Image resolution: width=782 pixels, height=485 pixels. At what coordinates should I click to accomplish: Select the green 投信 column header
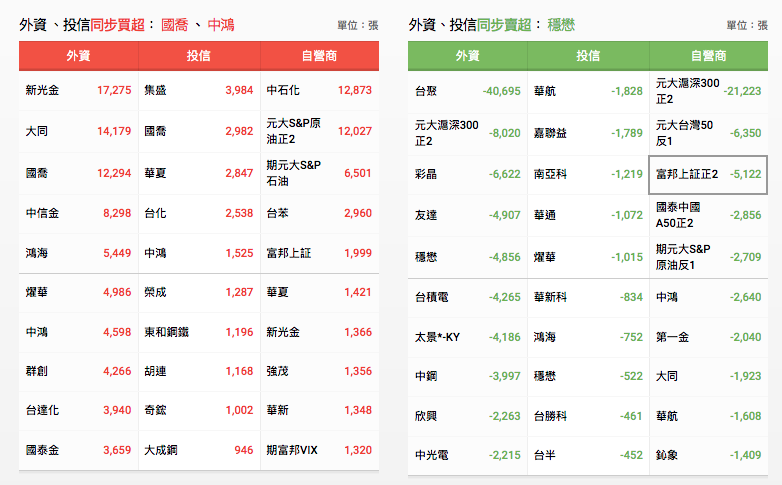point(588,56)
